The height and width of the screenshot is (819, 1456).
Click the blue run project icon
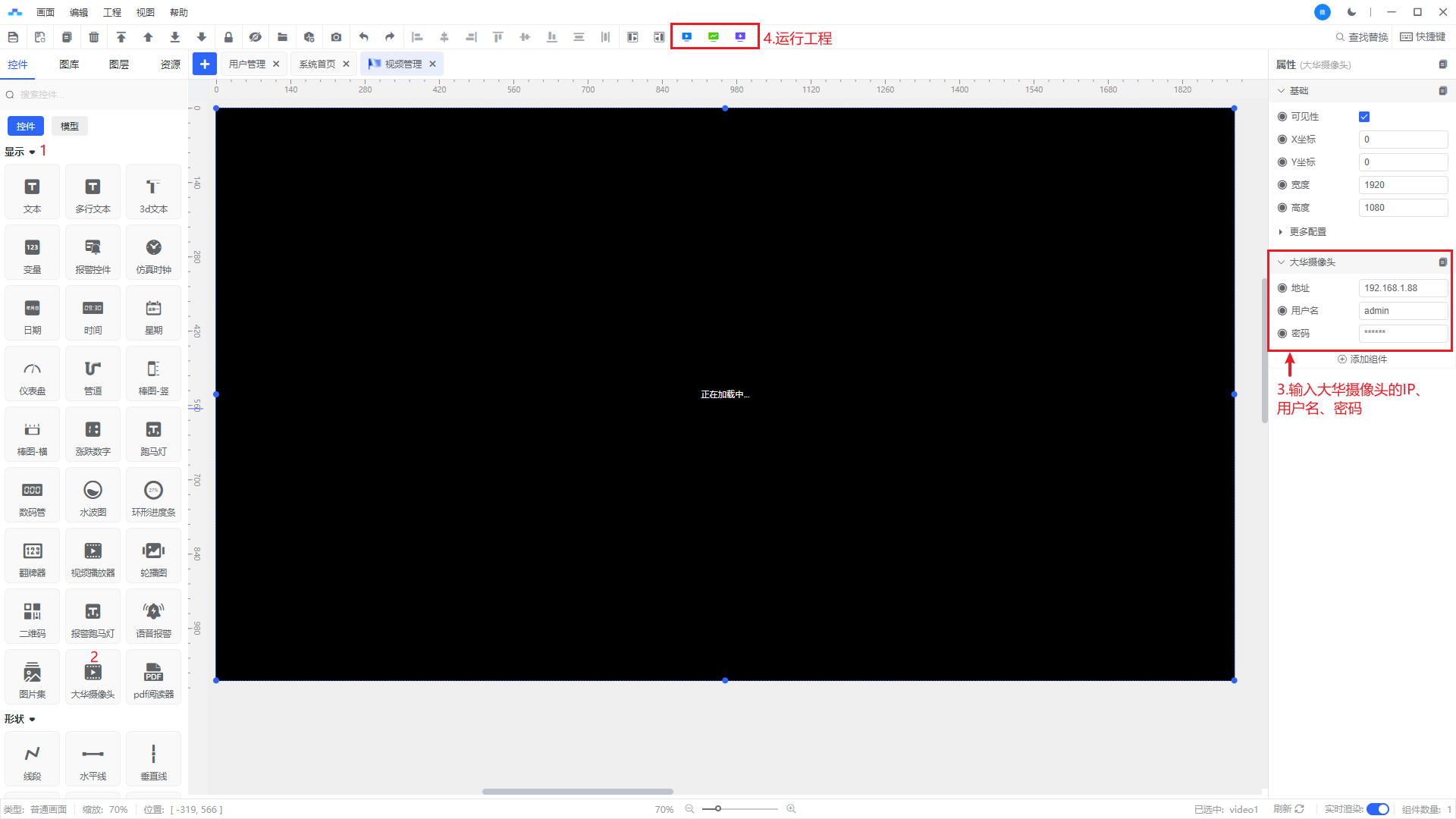[x=686, y=36]
